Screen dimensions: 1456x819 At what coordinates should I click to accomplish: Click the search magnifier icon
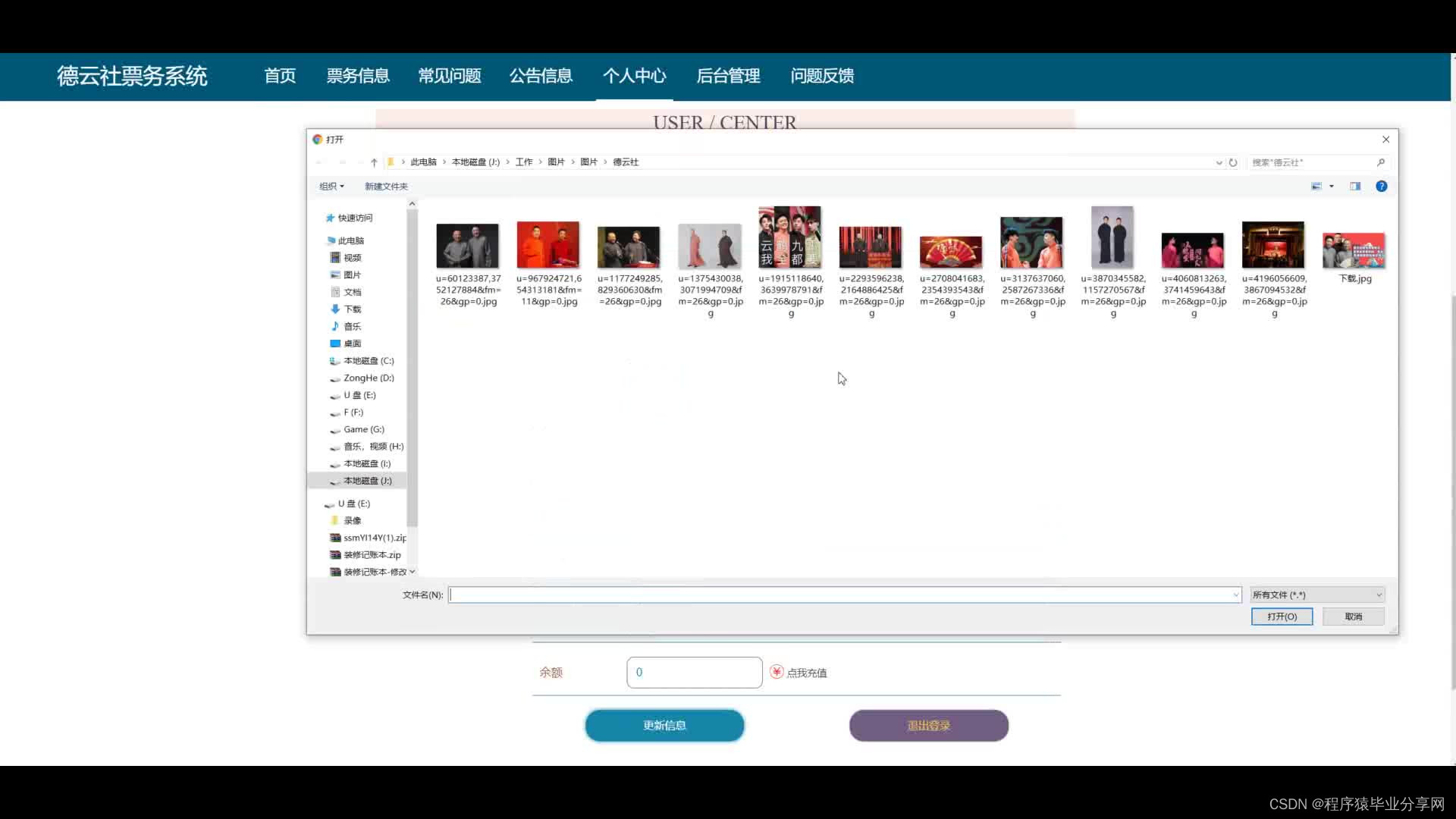[x=1380, y=162]
